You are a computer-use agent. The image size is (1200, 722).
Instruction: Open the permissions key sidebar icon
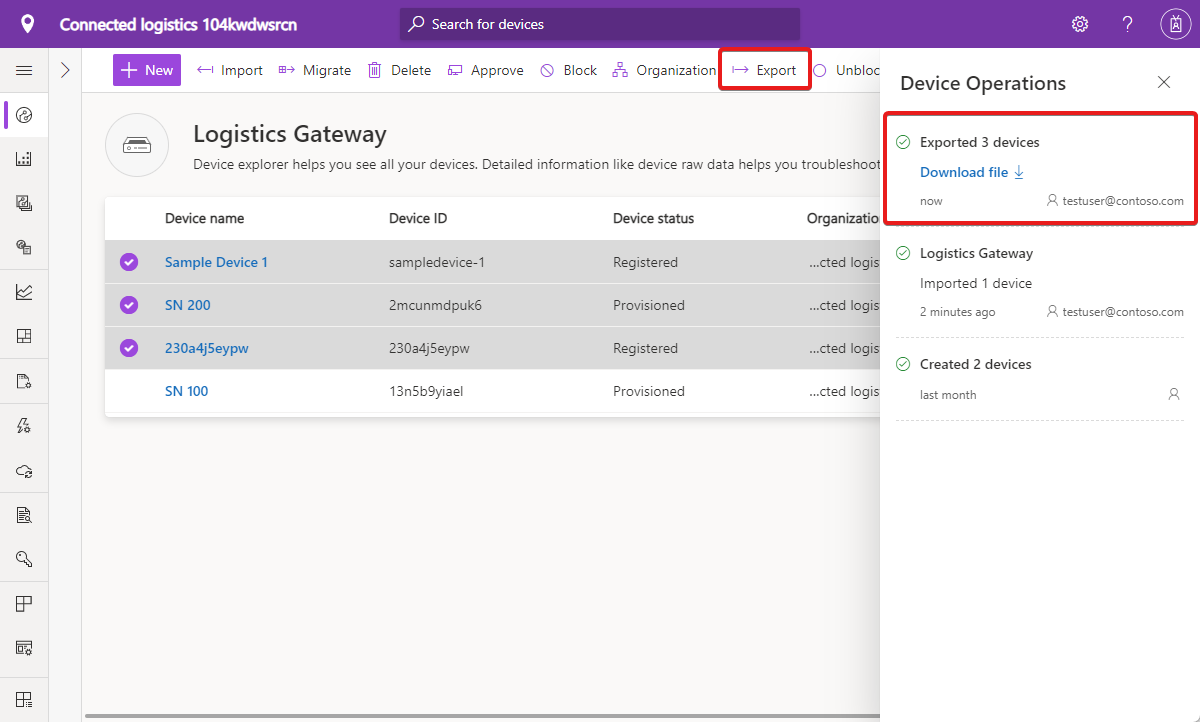(24, 559)
